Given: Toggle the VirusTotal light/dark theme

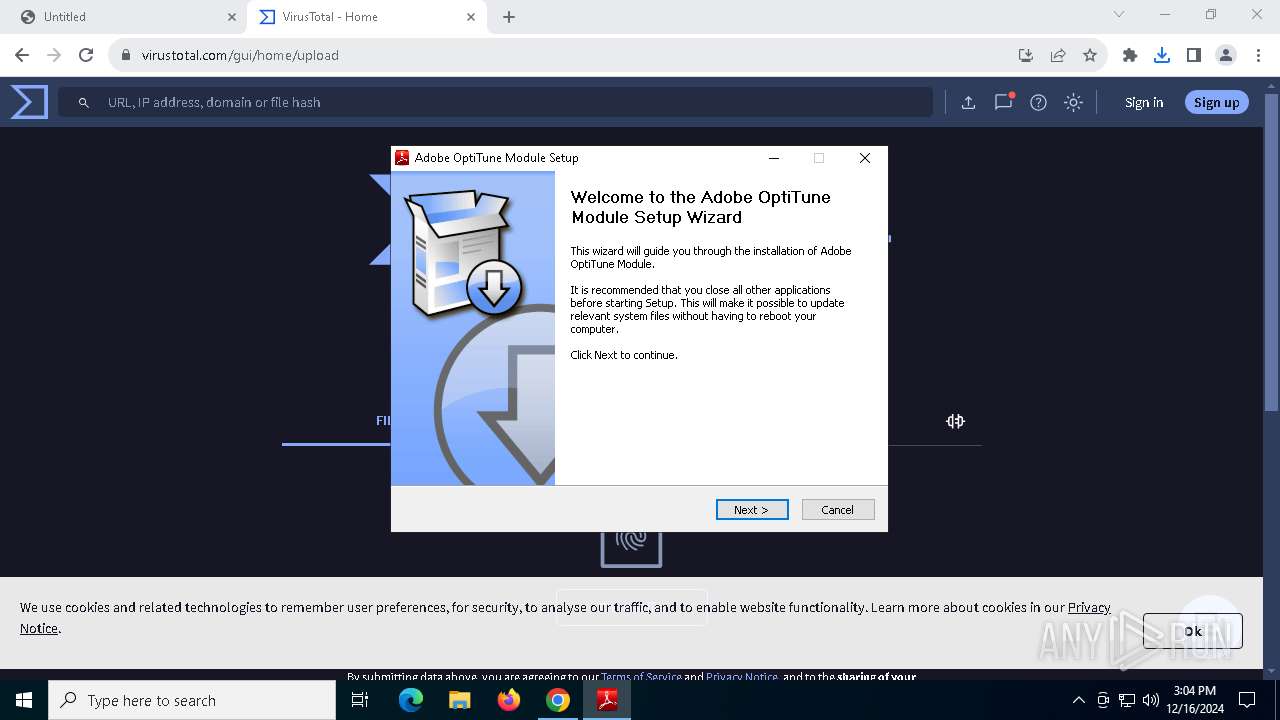Looking at the screenshot, I should click(x=1073, y=102).
